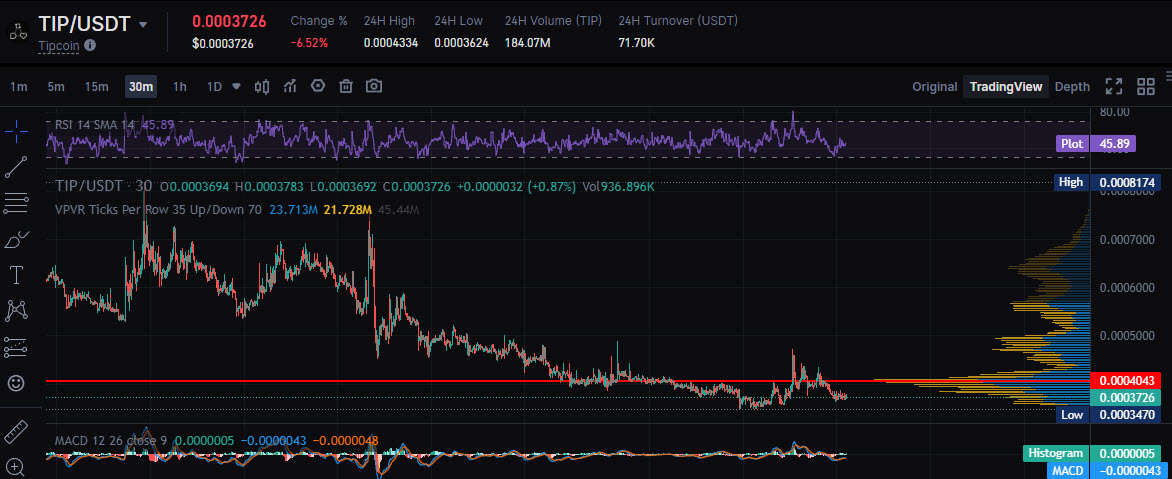Click the RSI 14 SMA 14 indicator legend
The image size is (1172, 479).
pos(95,124)
